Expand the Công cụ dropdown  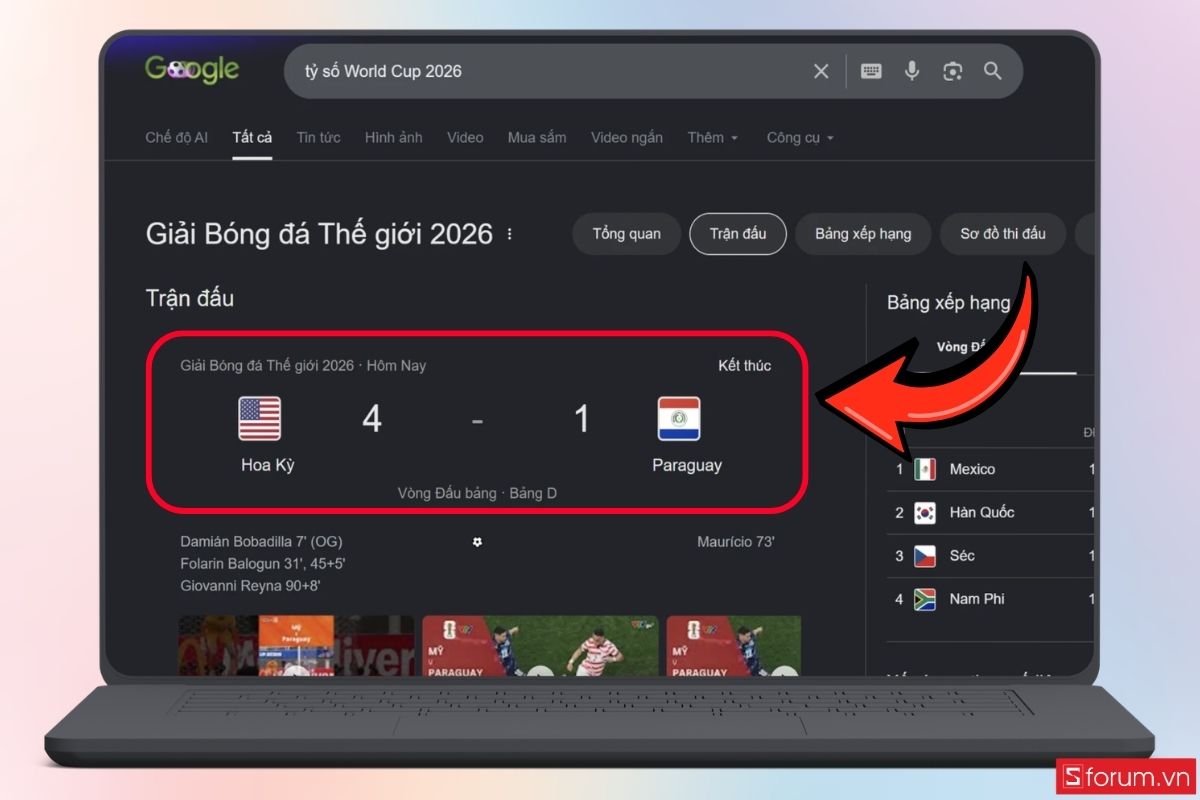[x=800, y=138]
